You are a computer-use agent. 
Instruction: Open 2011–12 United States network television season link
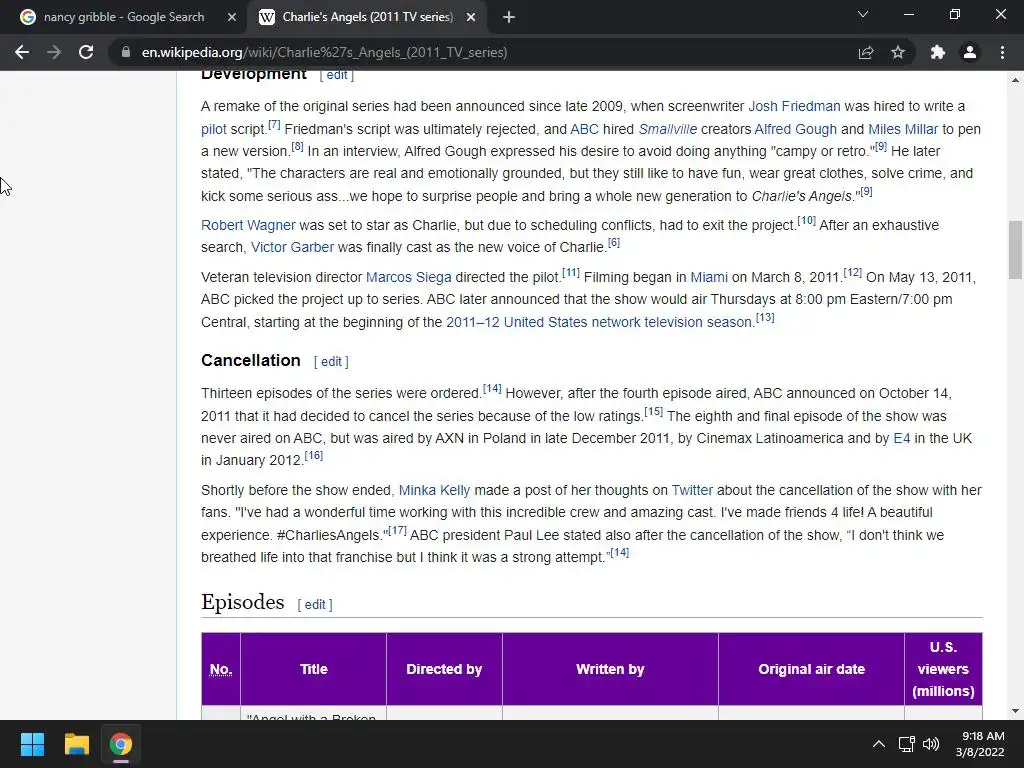point(599,322)
